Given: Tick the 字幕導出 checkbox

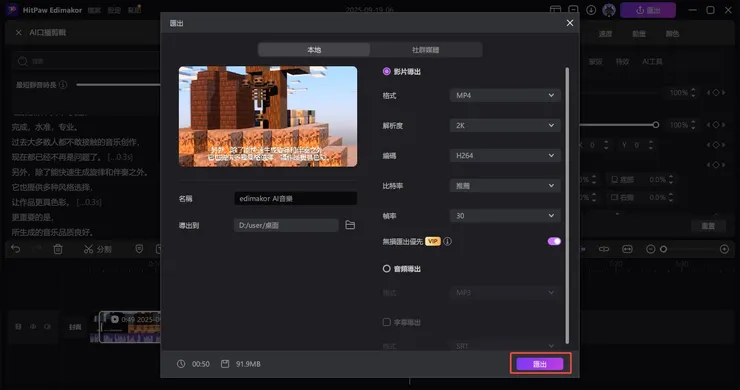Looking at the screenshot, I should pyautogui.click(x=387, y=322).
